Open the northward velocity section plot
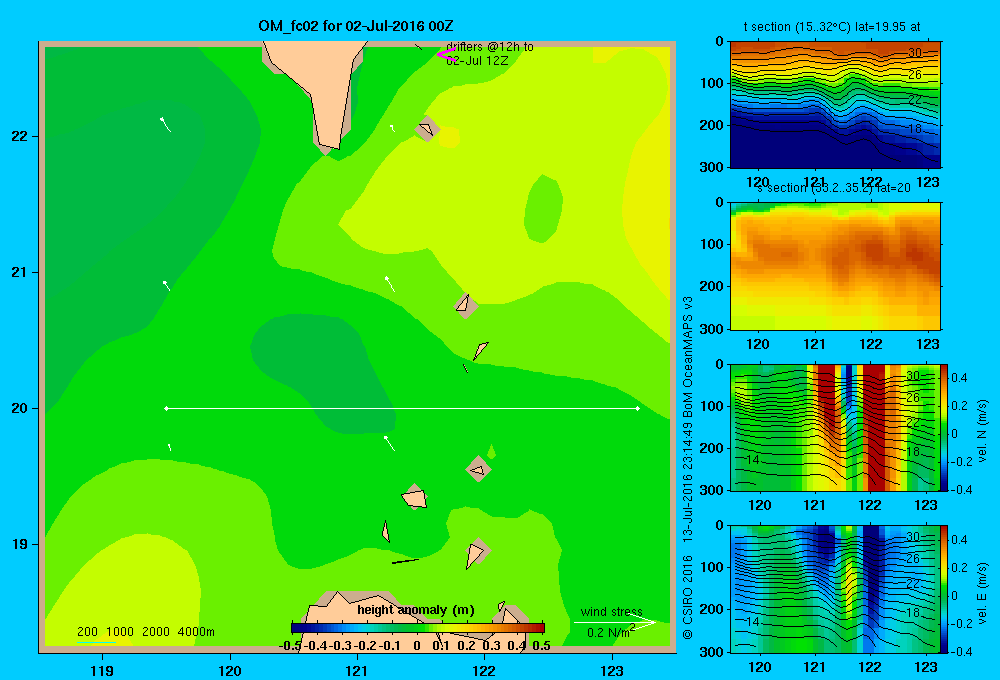Image resolution: width=1000 pixels, height=680 pixels. coord(835,427)
